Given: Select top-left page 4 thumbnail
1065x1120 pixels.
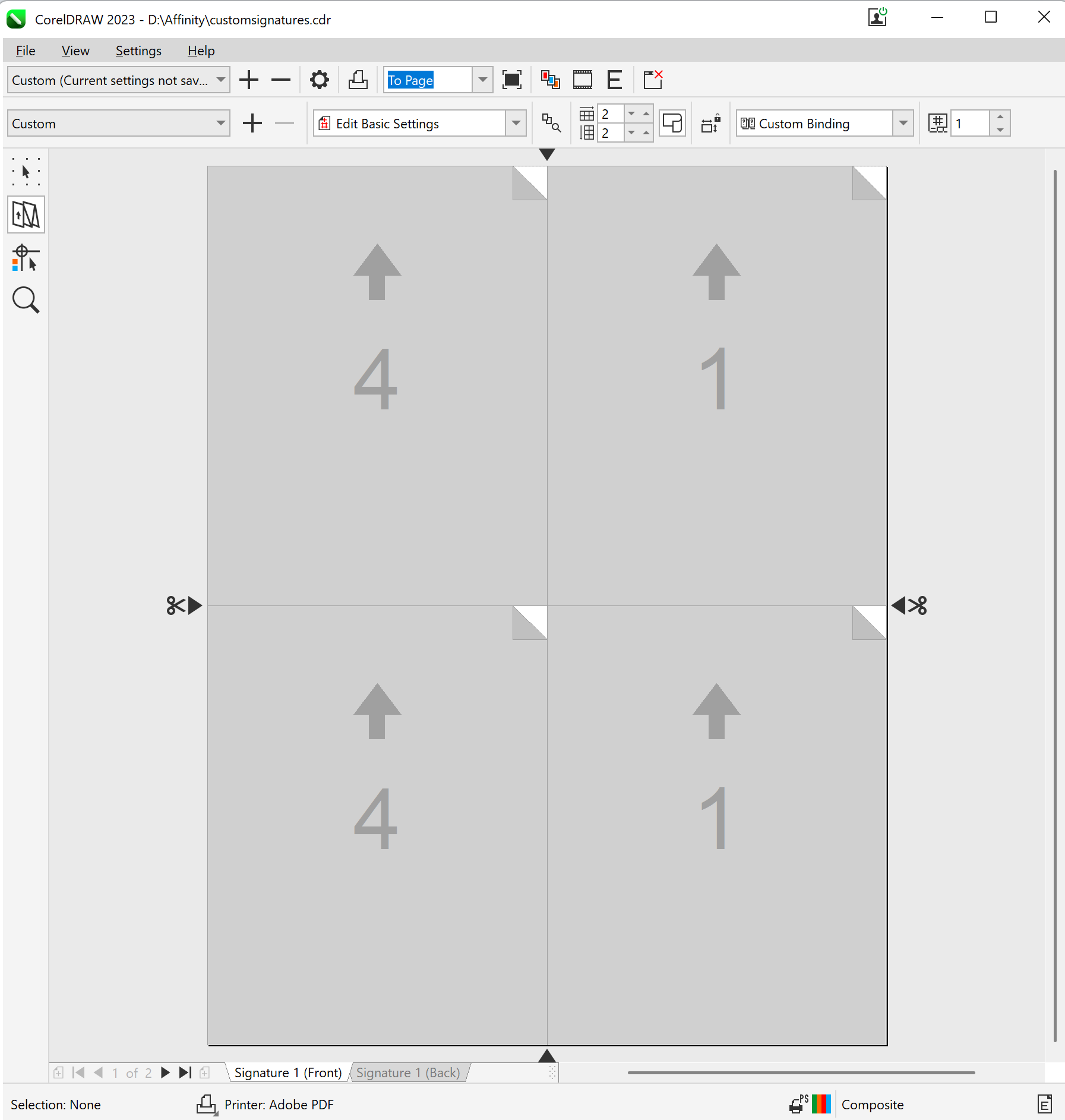Looking at the screenshot, I should coord(377,386).
